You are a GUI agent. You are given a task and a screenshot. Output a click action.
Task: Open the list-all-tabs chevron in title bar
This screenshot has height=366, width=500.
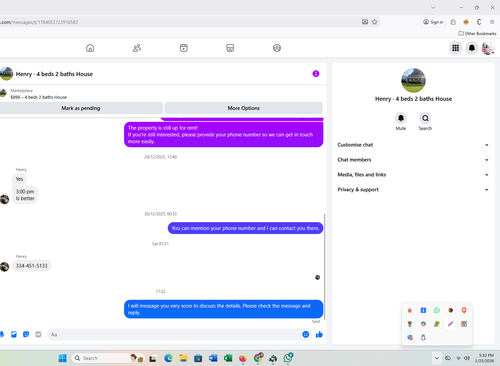click(x=433, y=7)
